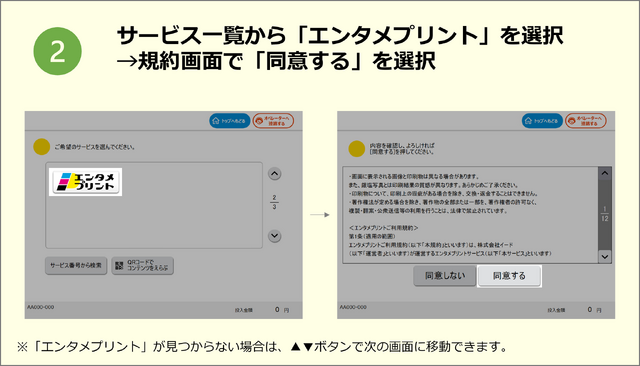Click 投入金額 label on the right screen

(556, 310)
